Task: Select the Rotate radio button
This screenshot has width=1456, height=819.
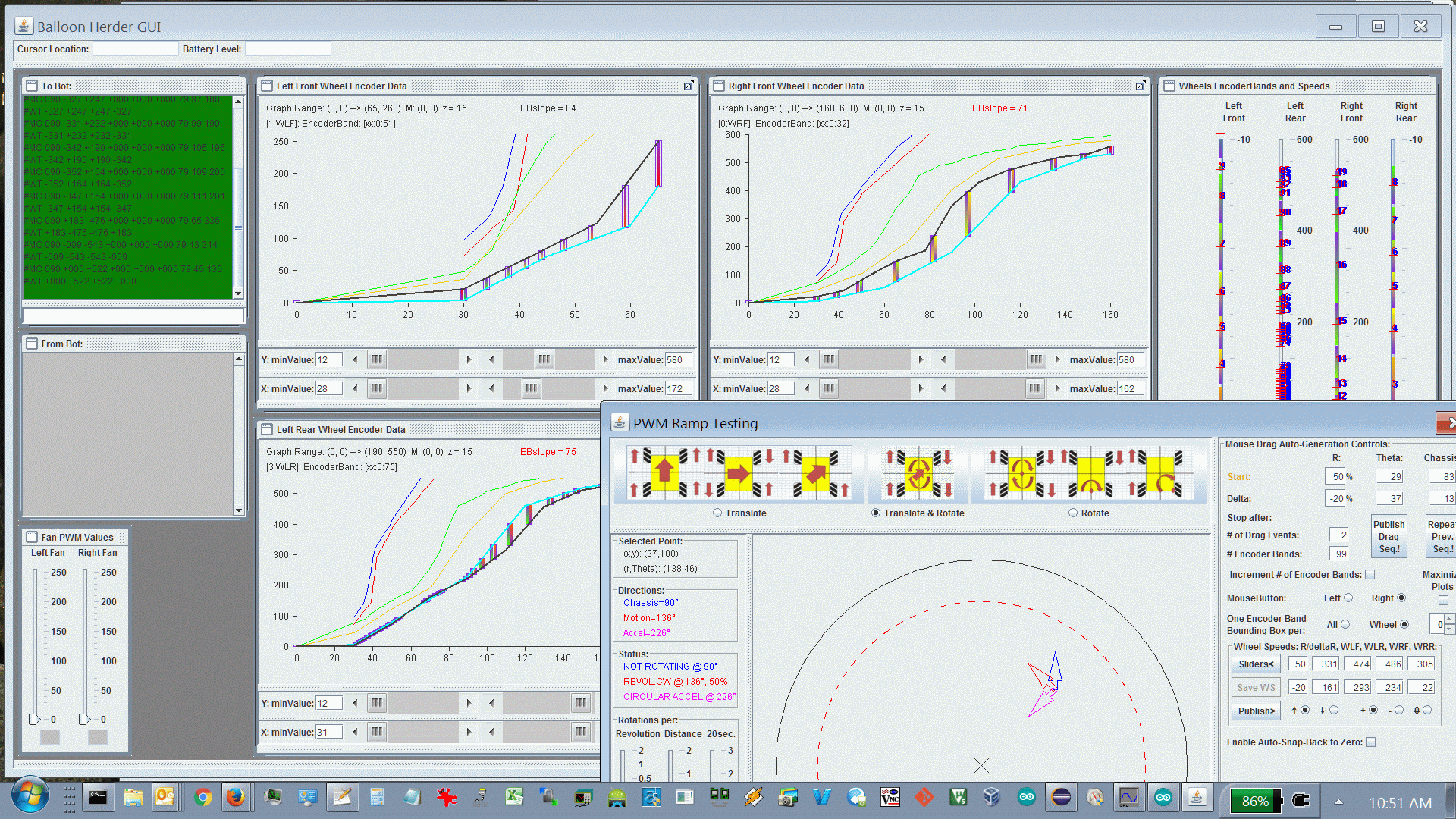Action: tap(1073, 513)
